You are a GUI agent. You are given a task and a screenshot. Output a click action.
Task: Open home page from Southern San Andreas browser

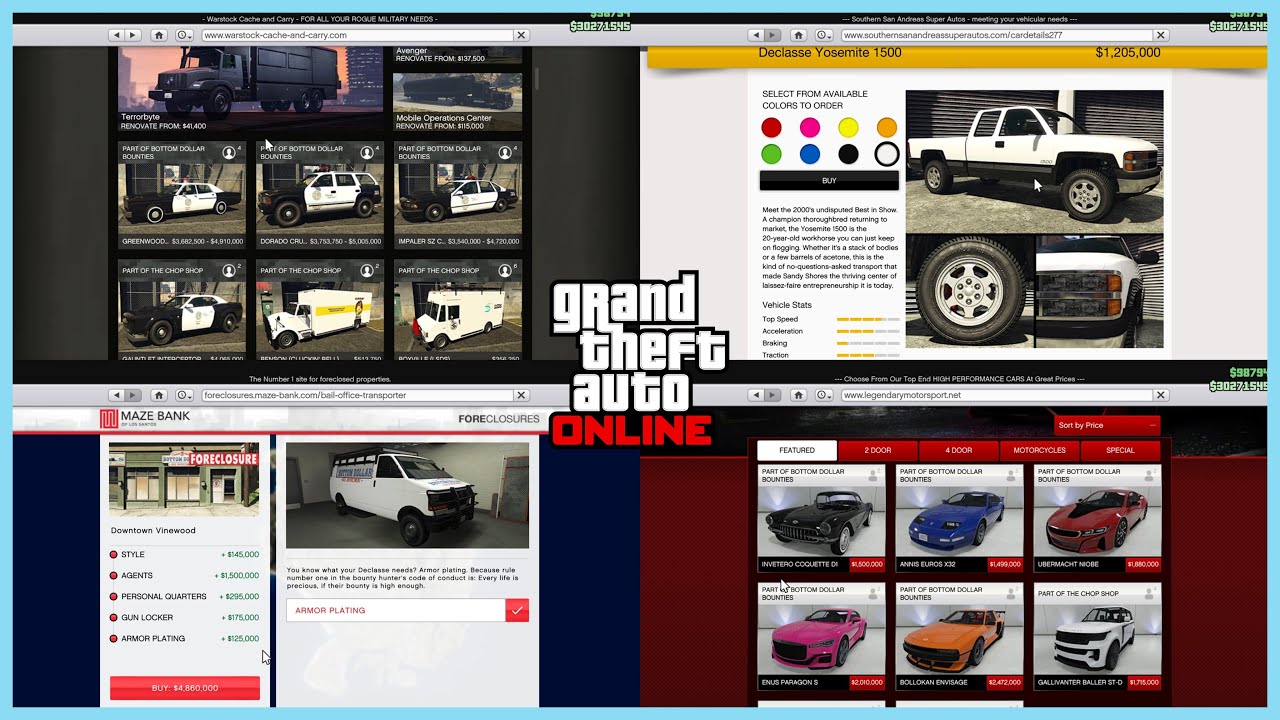pyautogui.click(x=799, y=35)
